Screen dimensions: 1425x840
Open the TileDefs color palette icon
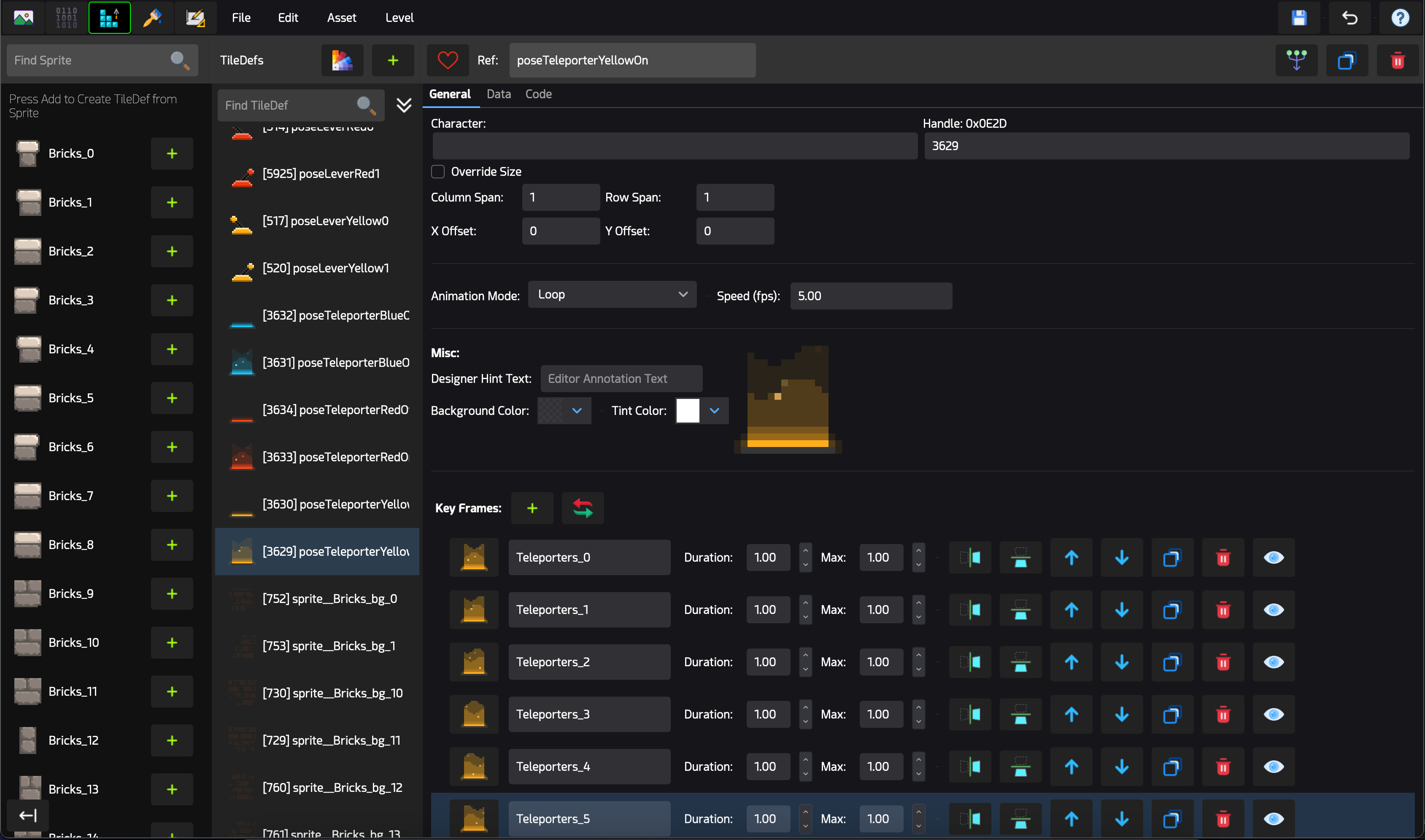pos(342,60)
